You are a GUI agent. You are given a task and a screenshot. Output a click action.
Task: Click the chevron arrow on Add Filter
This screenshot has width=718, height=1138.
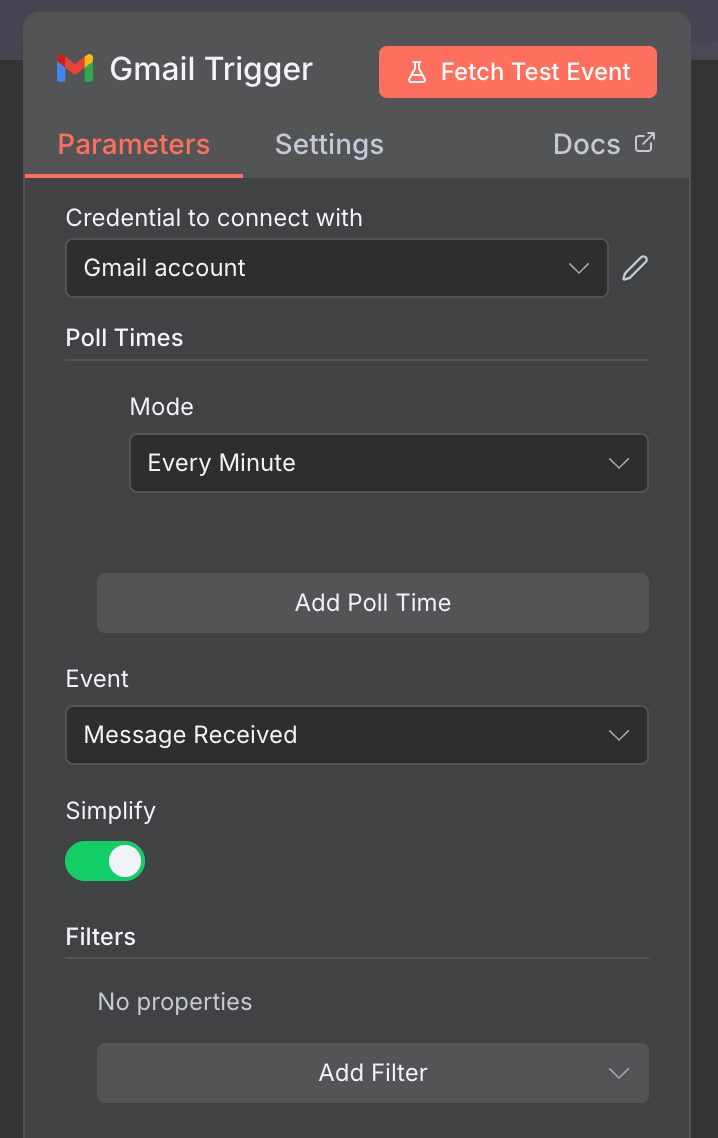(619, 1073)
